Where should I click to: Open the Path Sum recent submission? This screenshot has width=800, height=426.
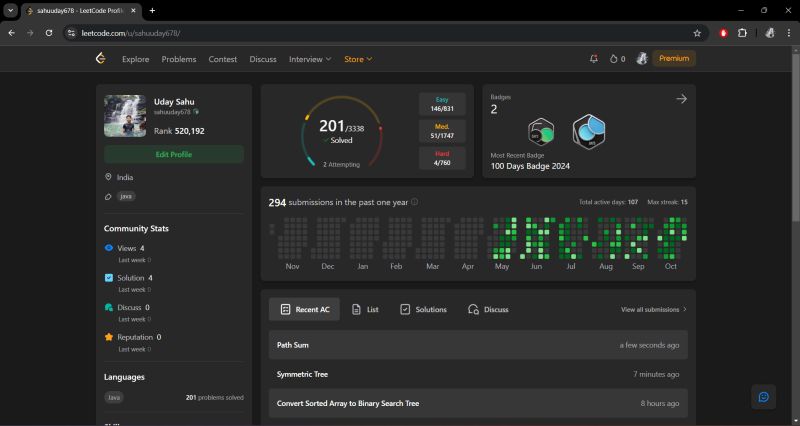tap(293, 345)
